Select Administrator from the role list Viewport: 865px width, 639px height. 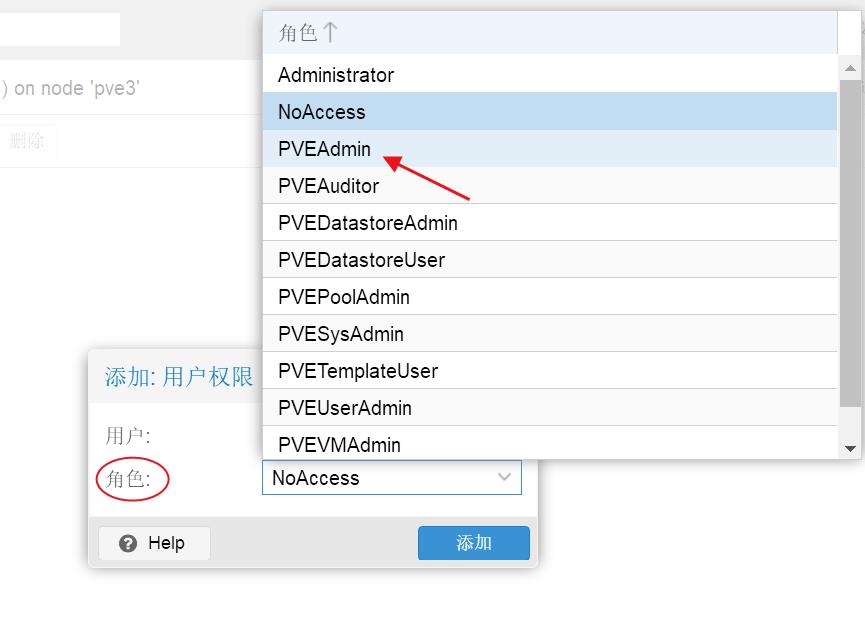[x=549, y=74]
